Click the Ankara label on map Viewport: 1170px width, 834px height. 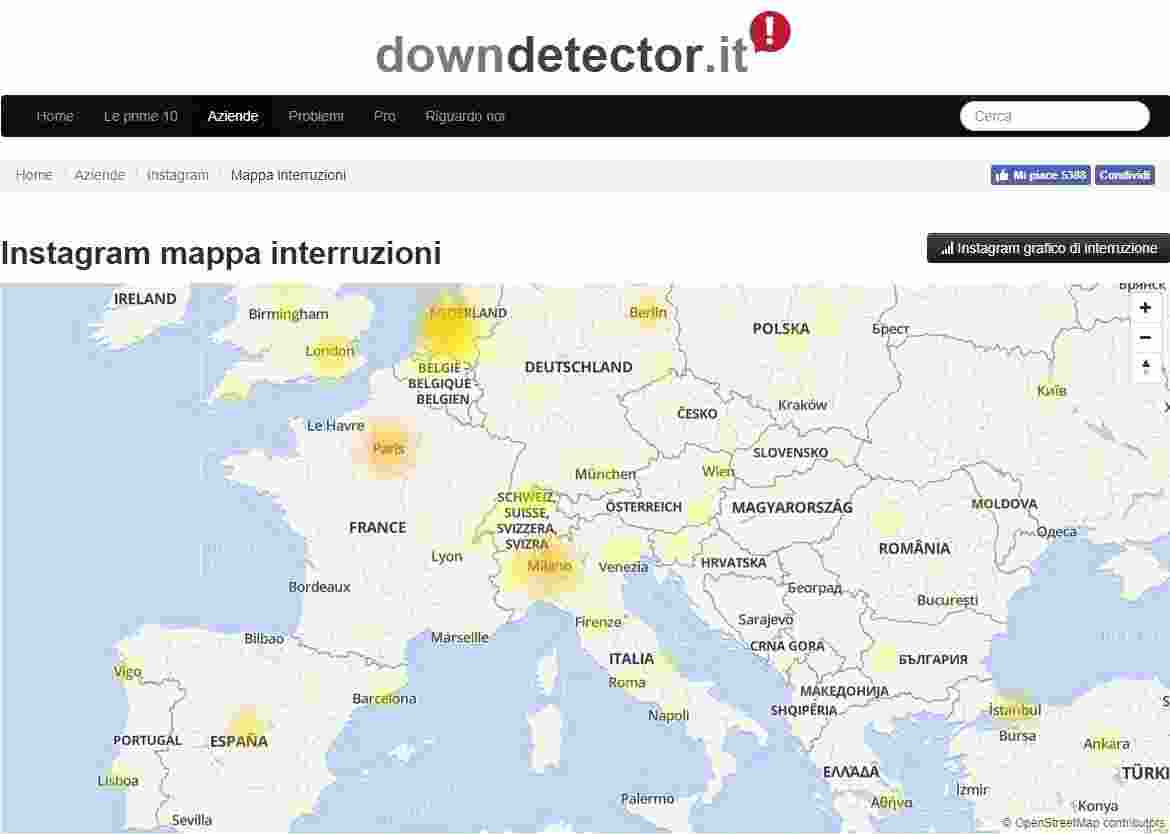point(1106,744)
